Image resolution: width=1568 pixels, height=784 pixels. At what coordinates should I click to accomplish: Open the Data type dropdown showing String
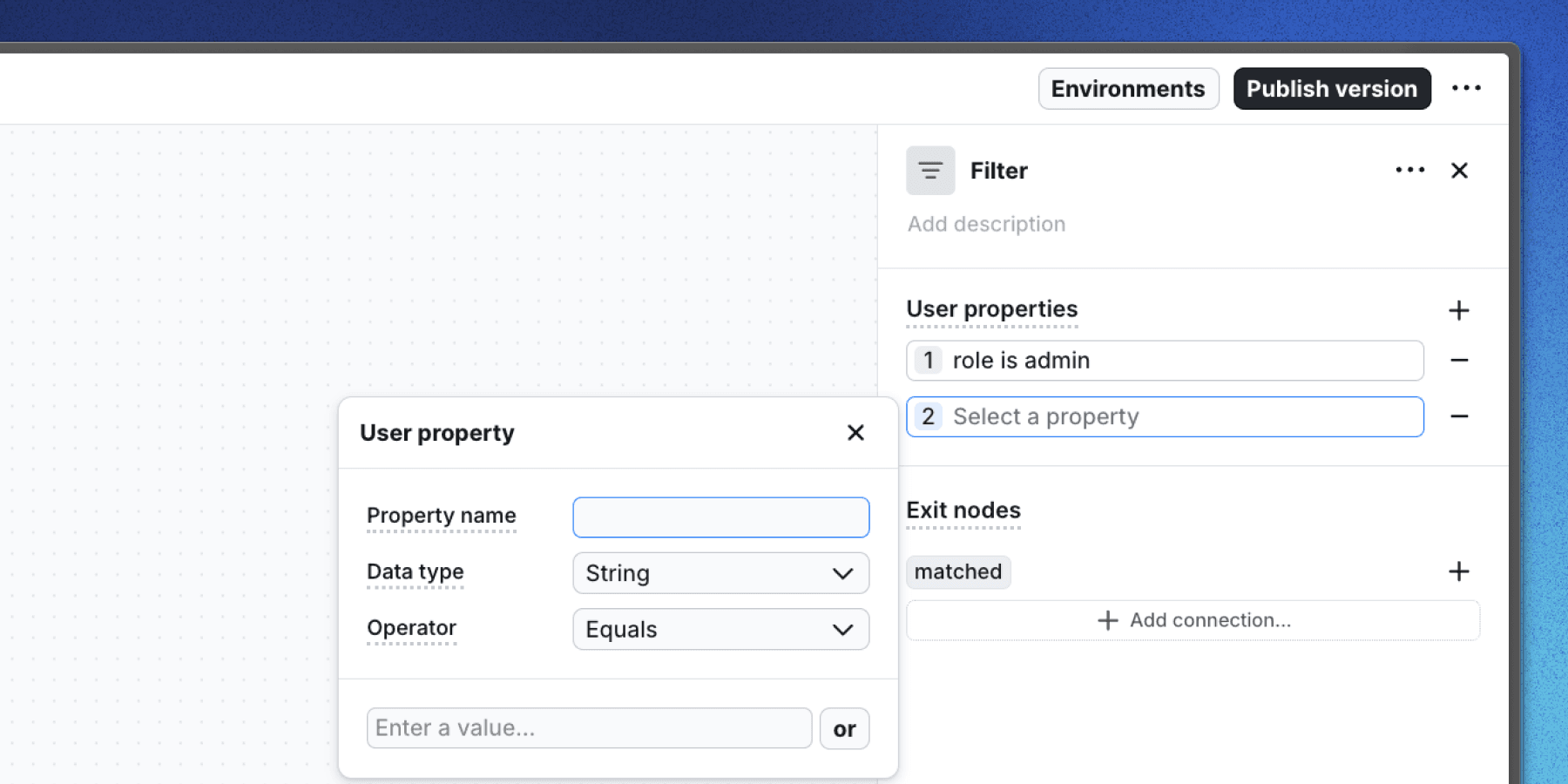tap(720, 573)
